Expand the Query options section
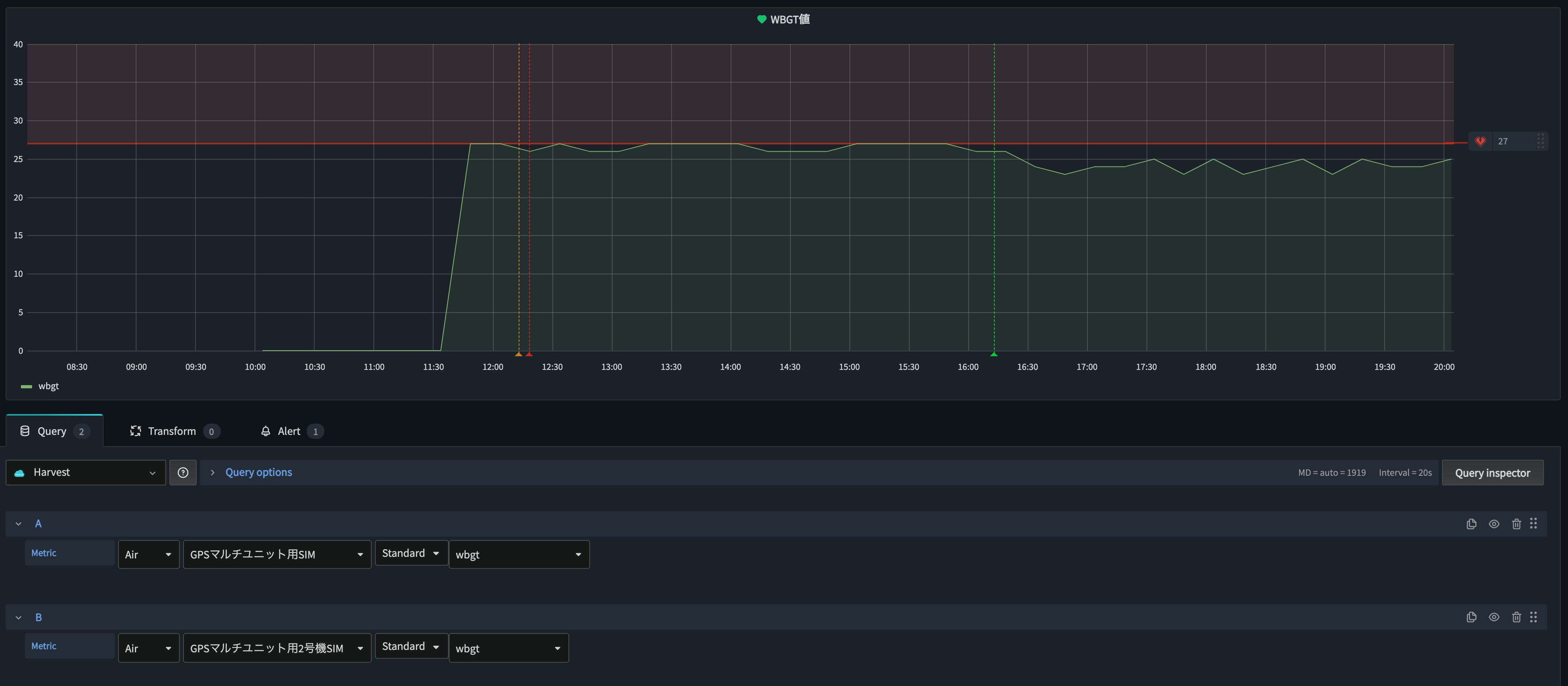 [x=258, y=472]
